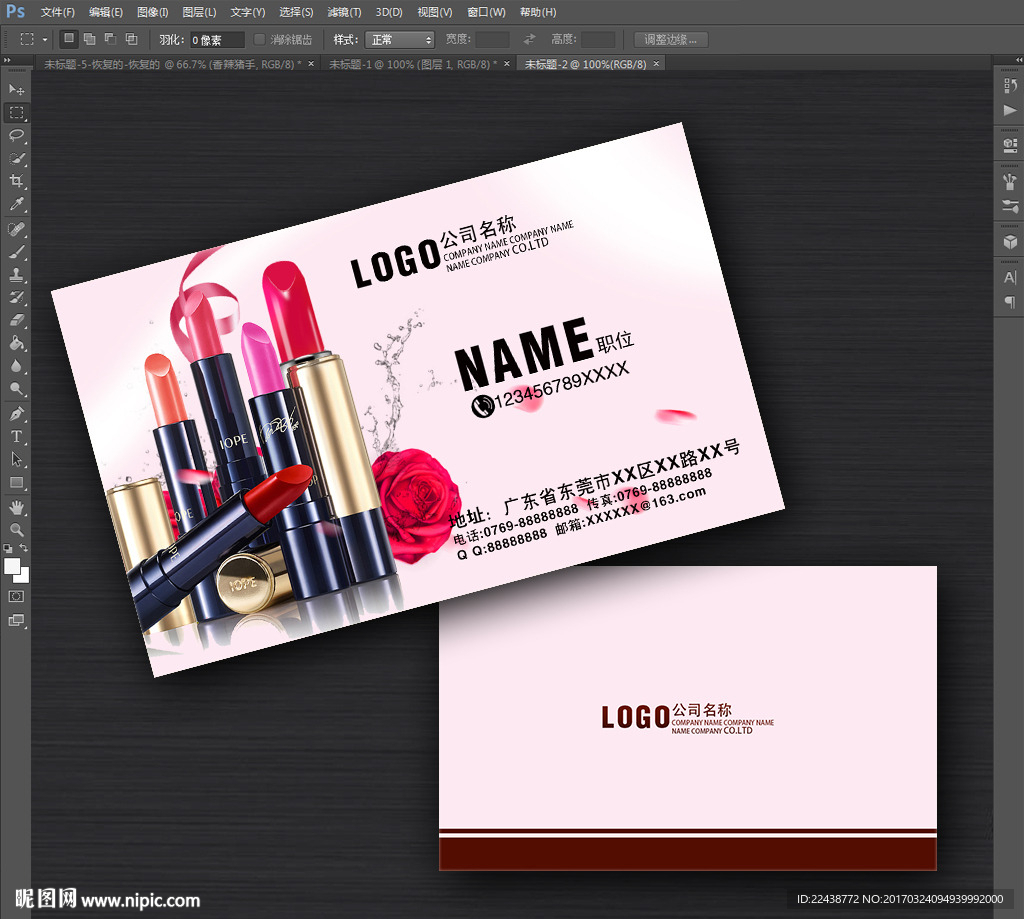Screen dimensions: 1024x919
Task: Select the Lasso tool
Action: pyautogui.click(x=16, y=135)
